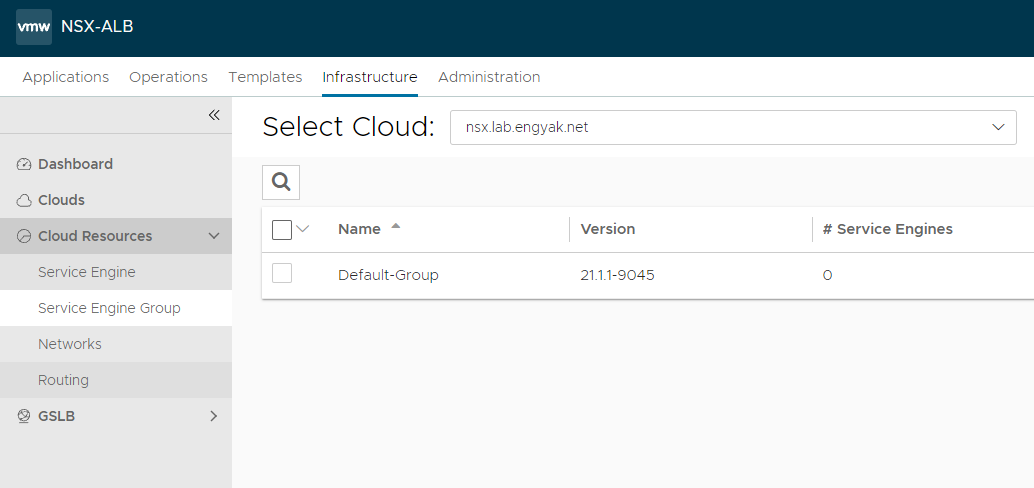
Task: Toggle the select-all header checkbox
Action: click(x=282, y=229)
